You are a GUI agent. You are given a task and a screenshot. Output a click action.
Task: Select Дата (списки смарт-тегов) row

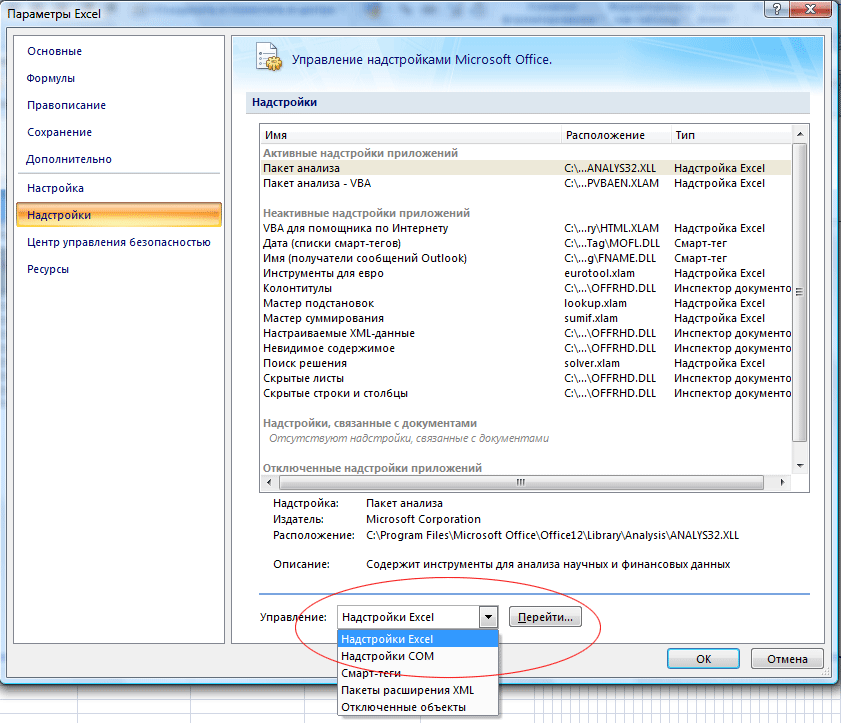point(526,243)
